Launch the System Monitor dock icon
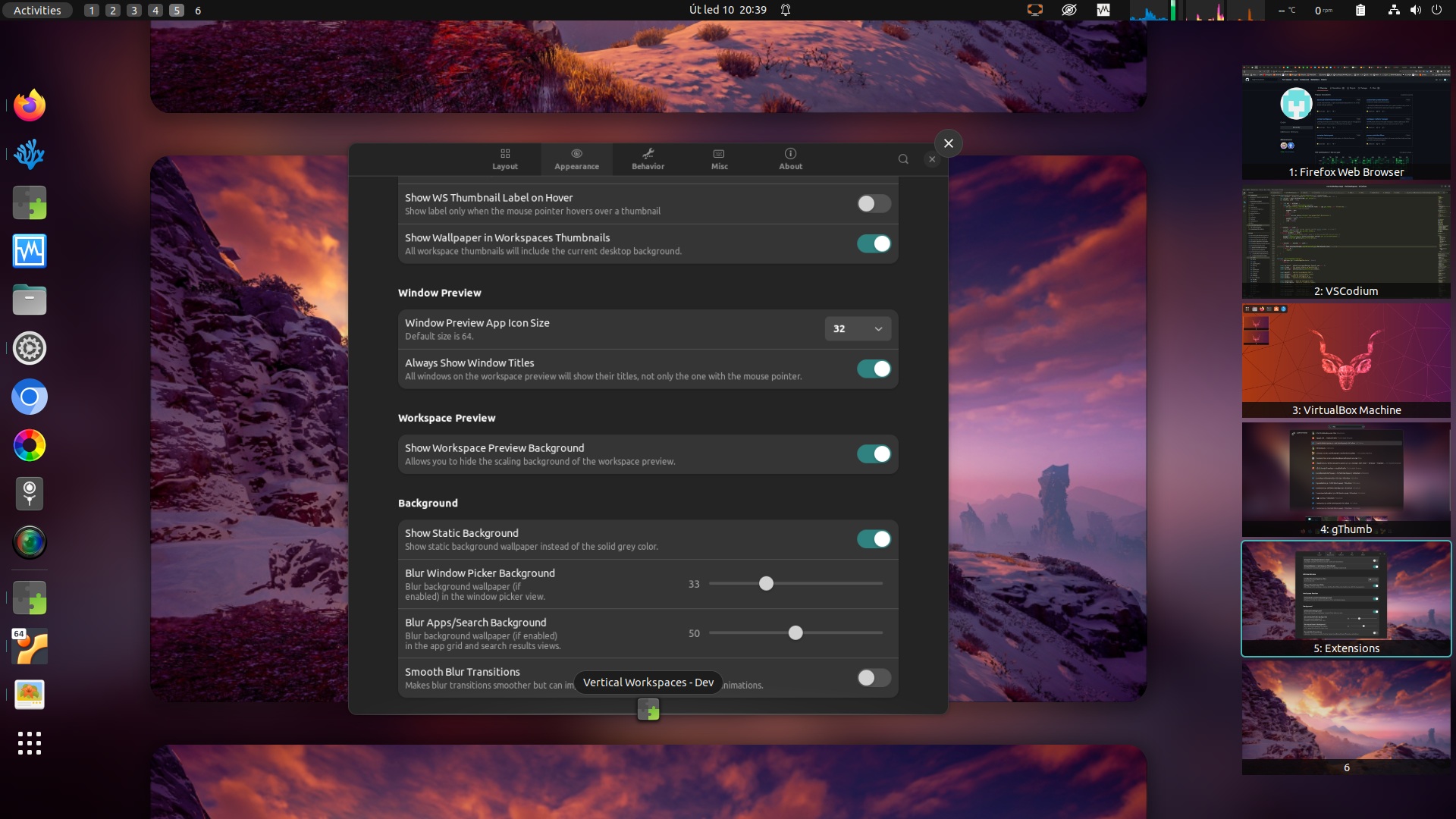The image size is (1456, 819). pyautogui.click(x=30, y=251)
